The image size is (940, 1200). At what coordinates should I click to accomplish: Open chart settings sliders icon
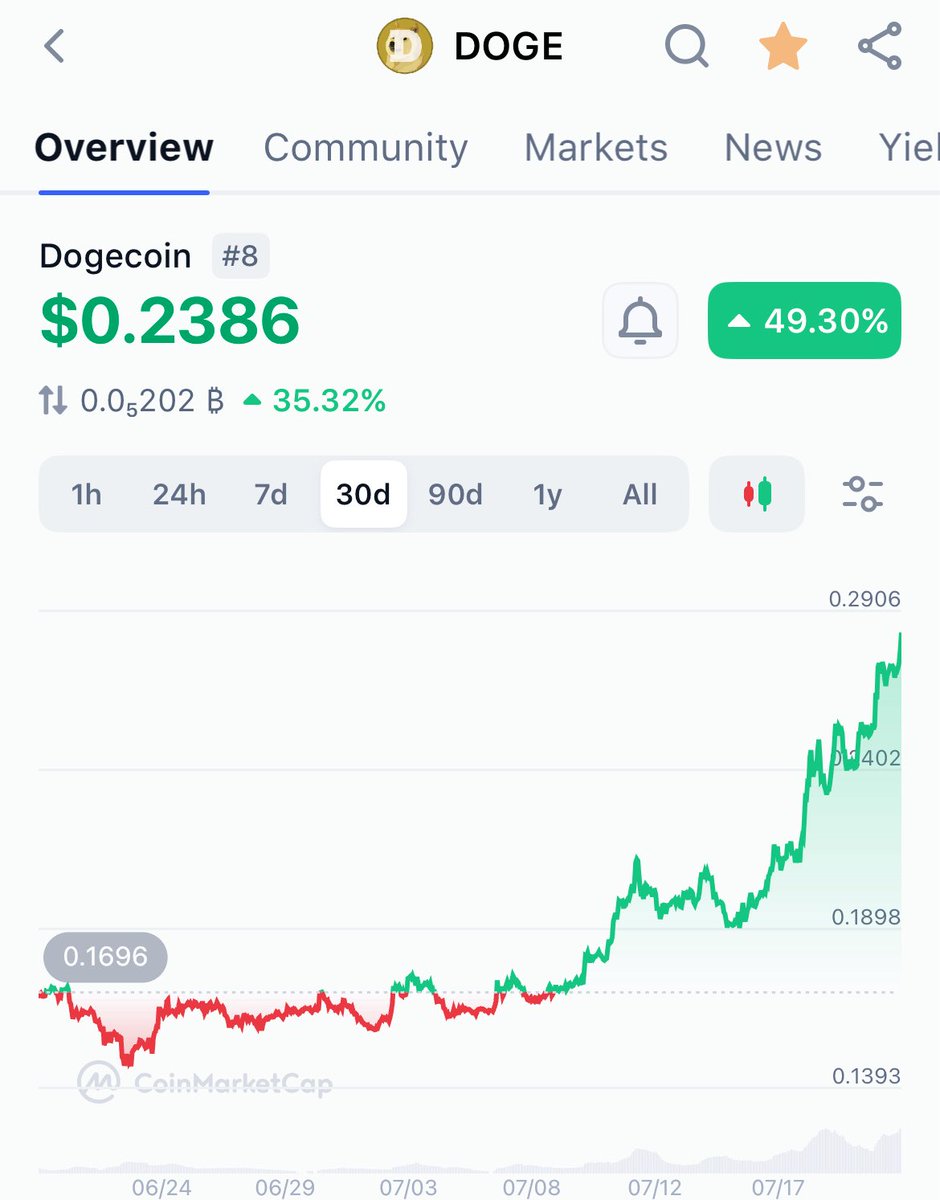[863, 494]
